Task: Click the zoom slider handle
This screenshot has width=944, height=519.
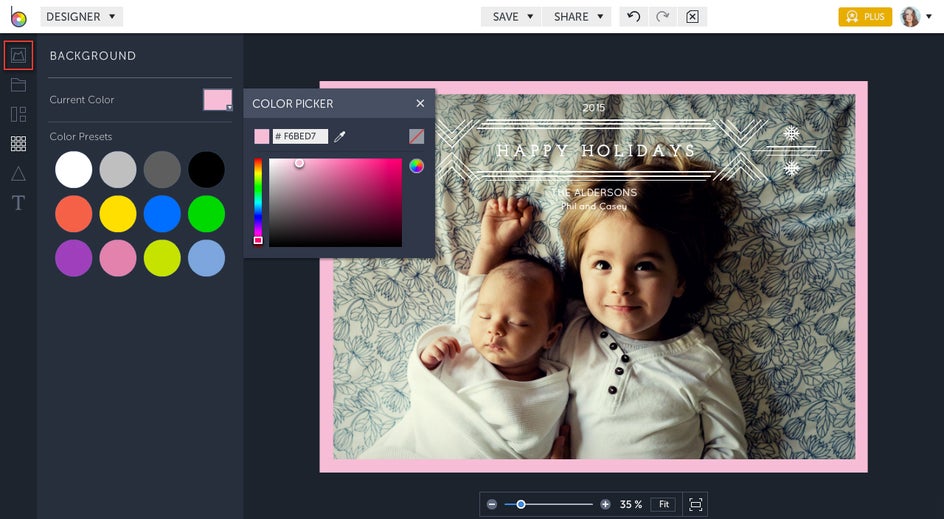Action: click(x=521, y=505)
